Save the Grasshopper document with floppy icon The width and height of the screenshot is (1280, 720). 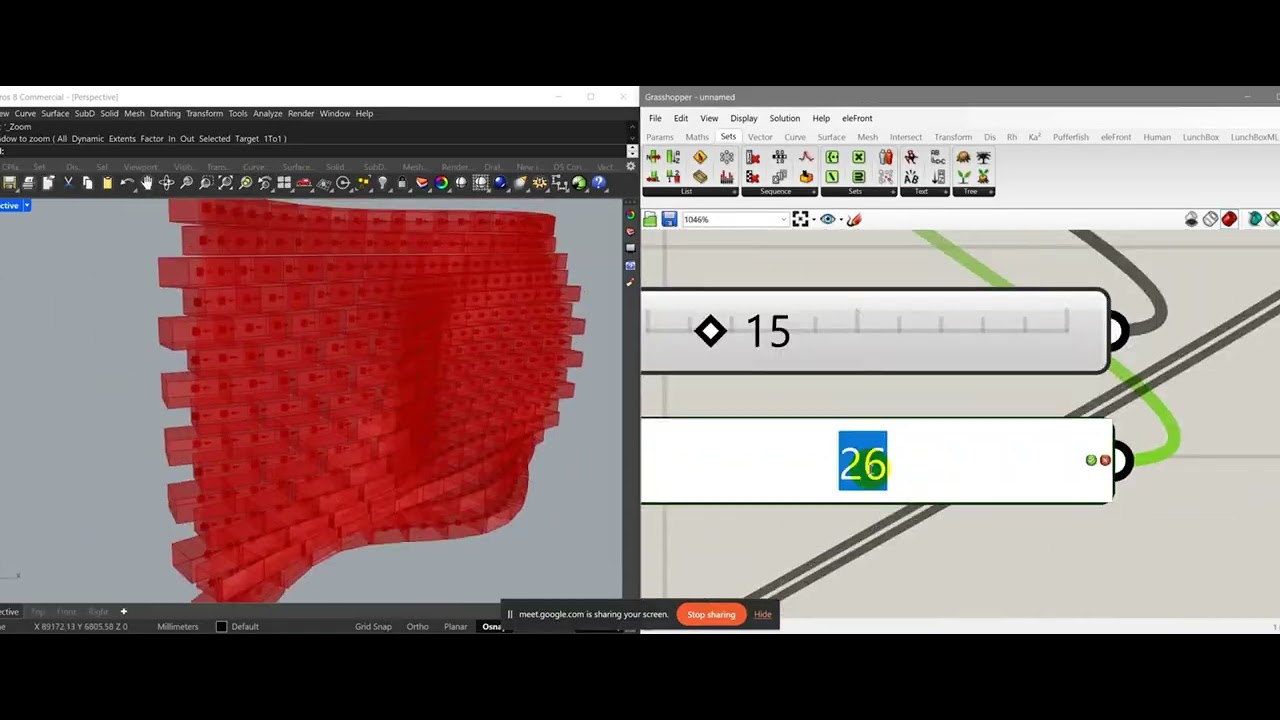pos(669,219)
